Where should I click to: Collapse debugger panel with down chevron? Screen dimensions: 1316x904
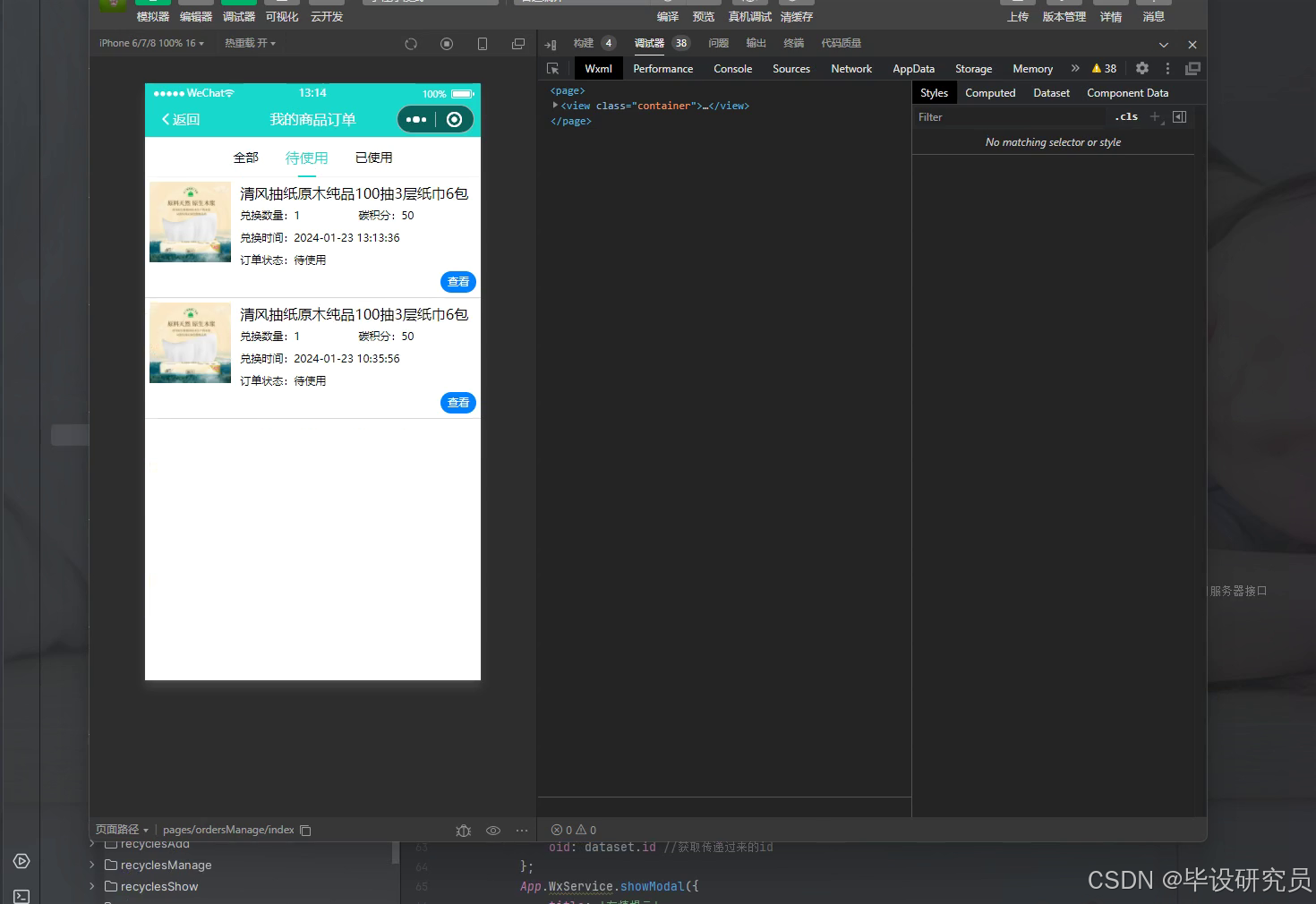pyautogui.click(x=1164, y=44)
